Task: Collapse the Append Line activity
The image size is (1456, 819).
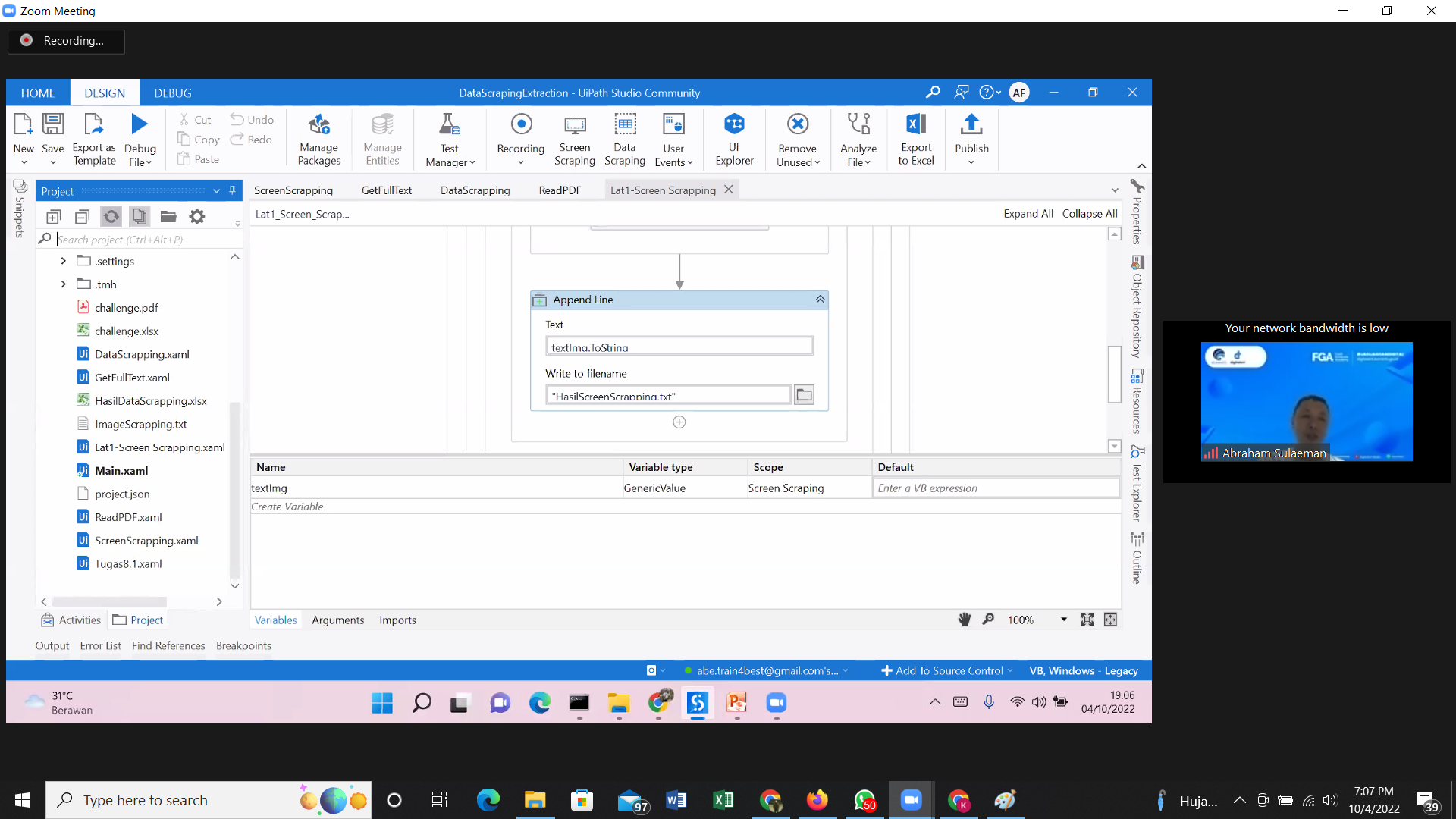Action: coord(820,300)
